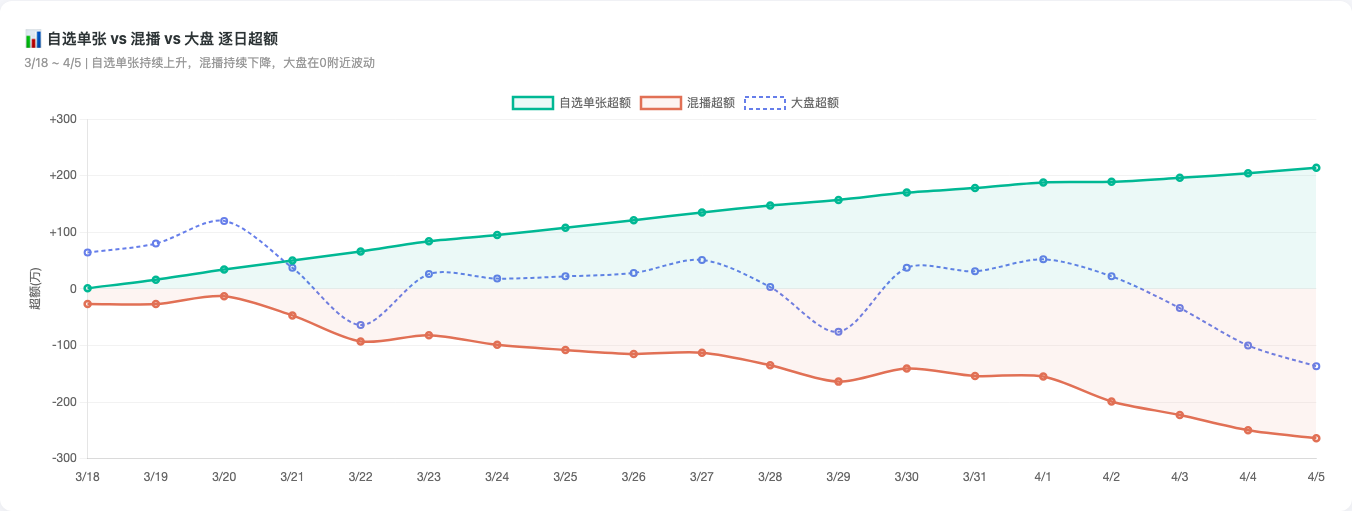Select the green line data point at 3/27
Screen dimensions: 1352x511
coord(702,212)
